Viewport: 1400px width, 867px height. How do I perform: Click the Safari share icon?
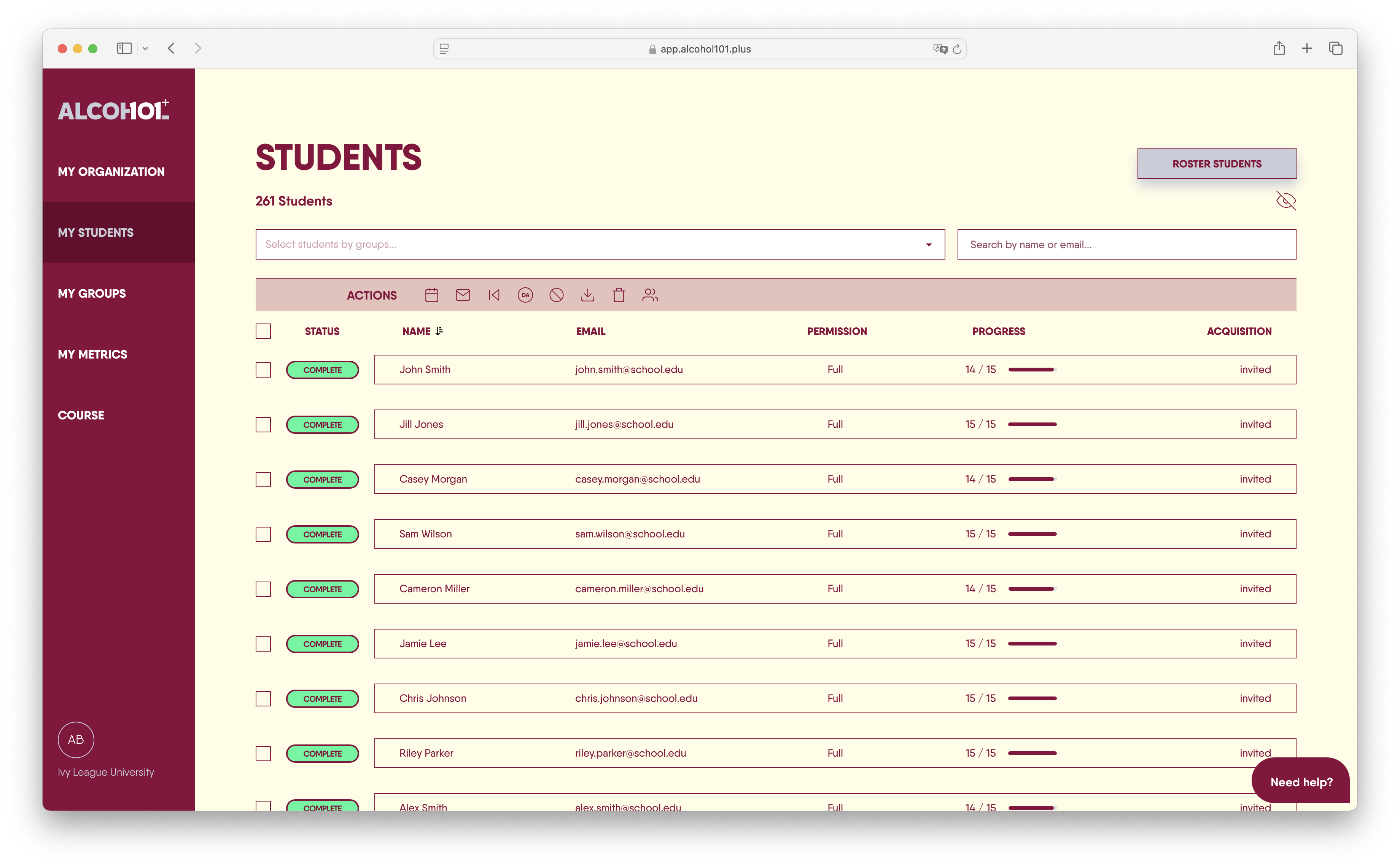coord(1279,48)
